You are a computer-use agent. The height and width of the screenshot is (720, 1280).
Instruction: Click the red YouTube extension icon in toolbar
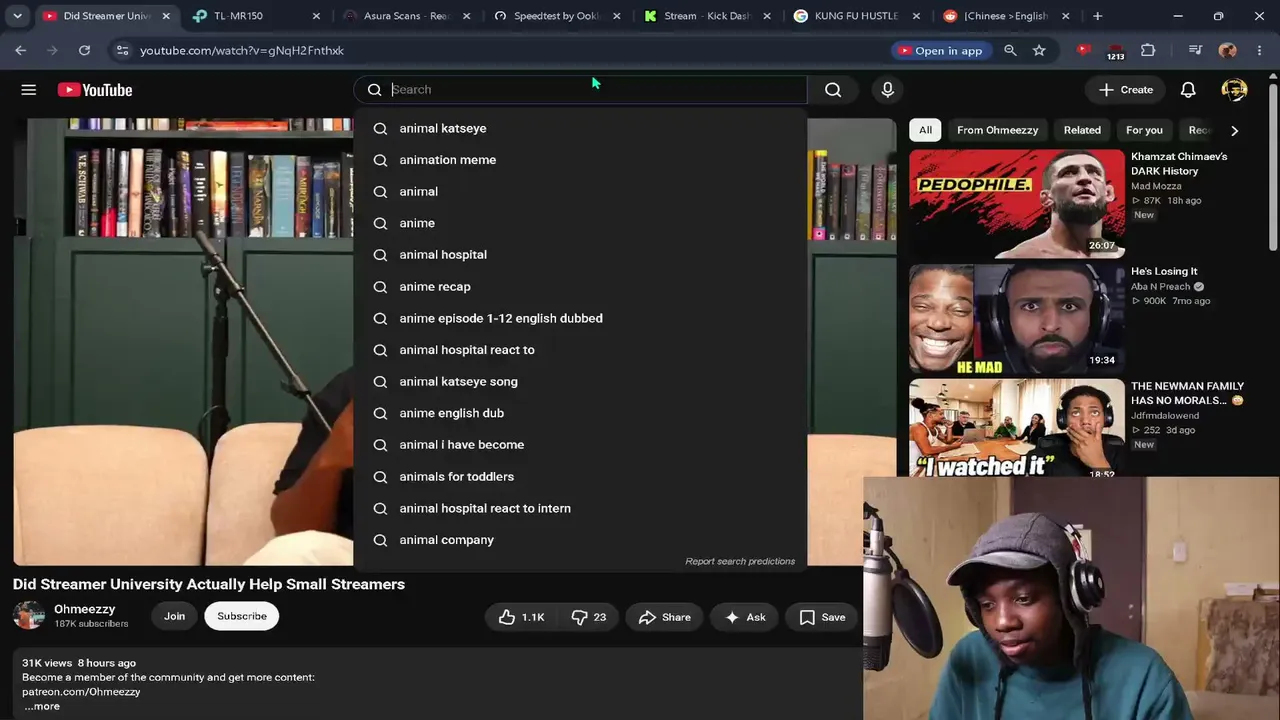point(1083,50)
